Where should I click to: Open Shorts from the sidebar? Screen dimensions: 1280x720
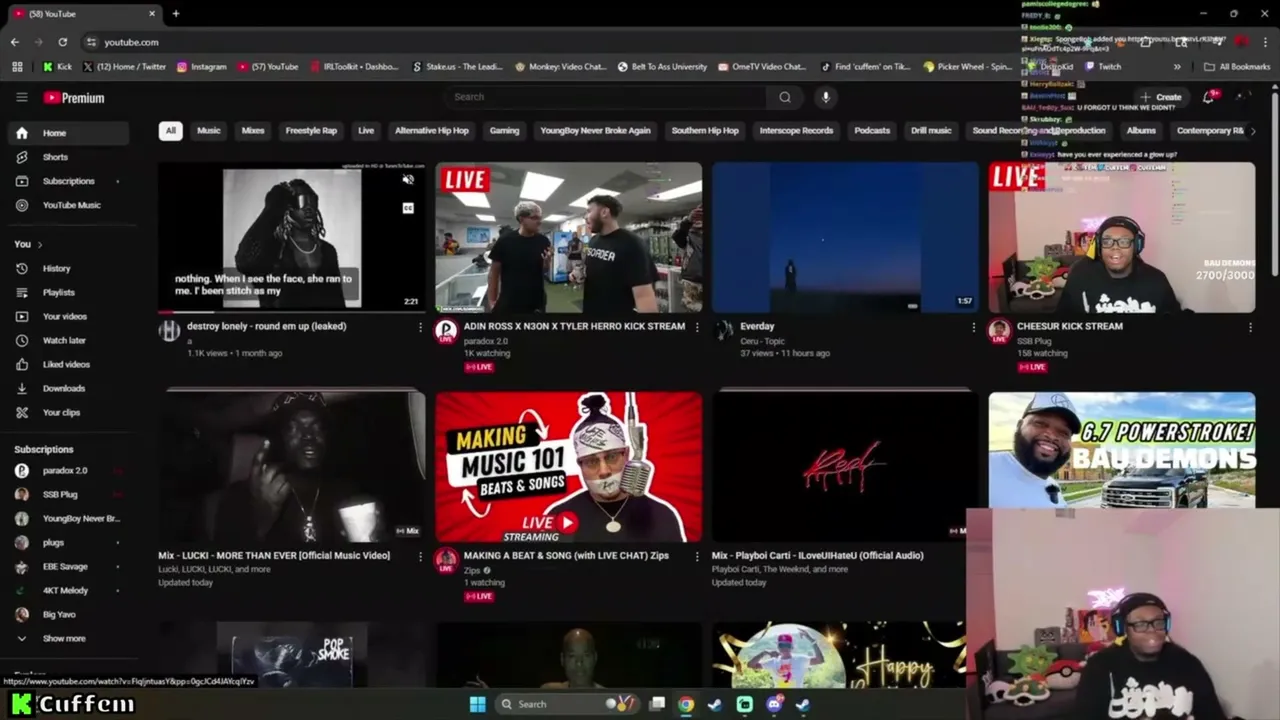[x=68, y=157]
